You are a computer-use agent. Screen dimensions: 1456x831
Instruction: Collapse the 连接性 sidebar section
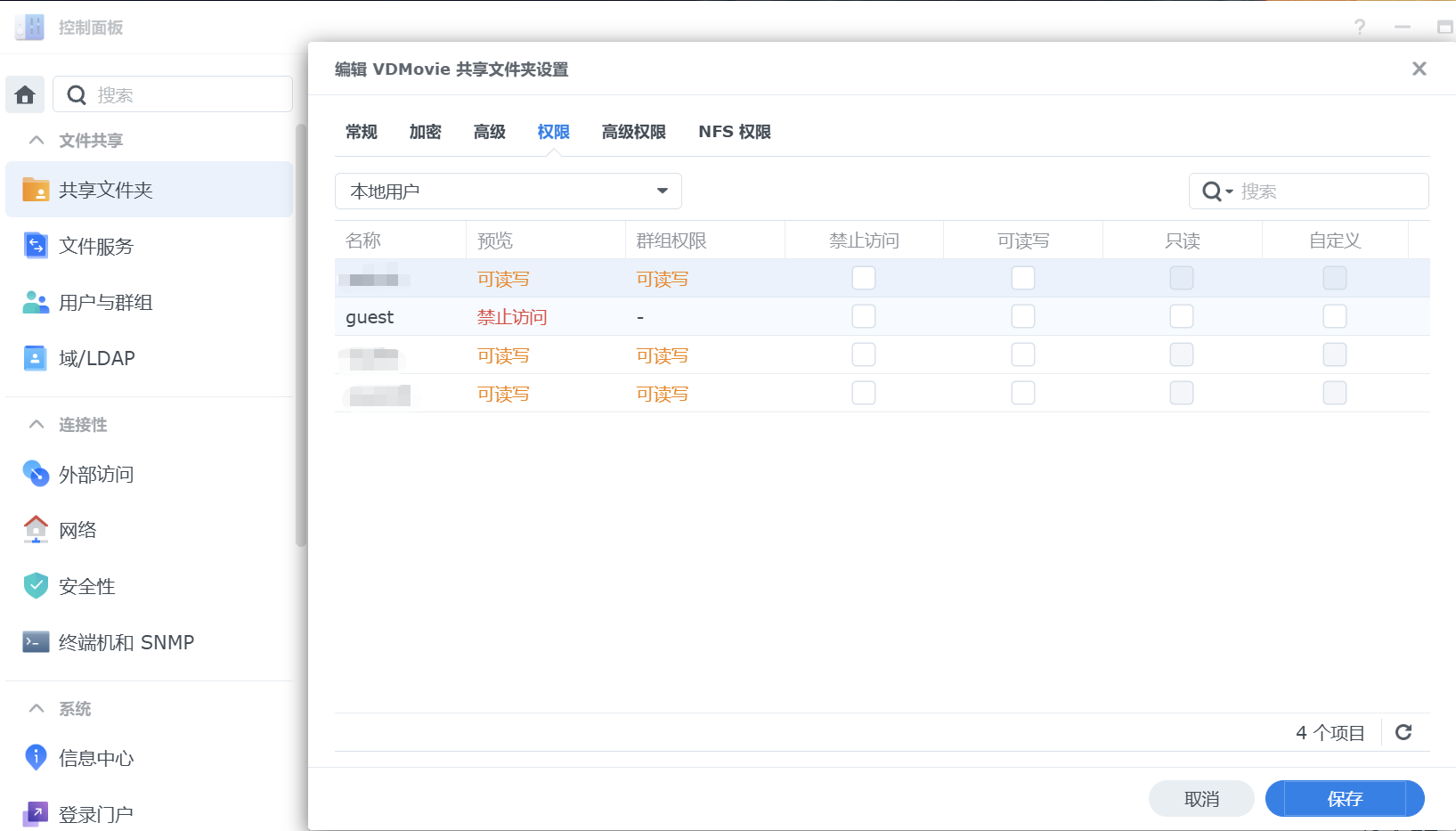pos(37,424)
